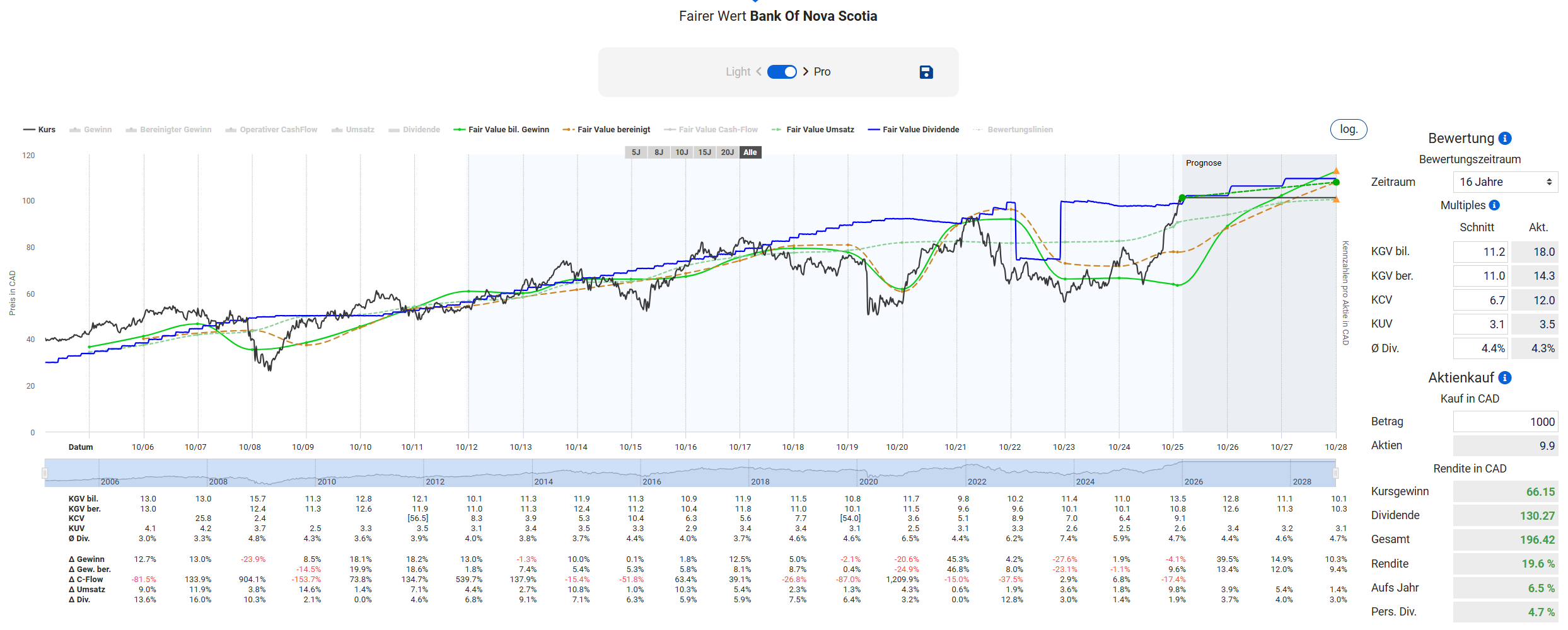
Task: Toggle the Light/Pro mode switch
Action: 782,72
